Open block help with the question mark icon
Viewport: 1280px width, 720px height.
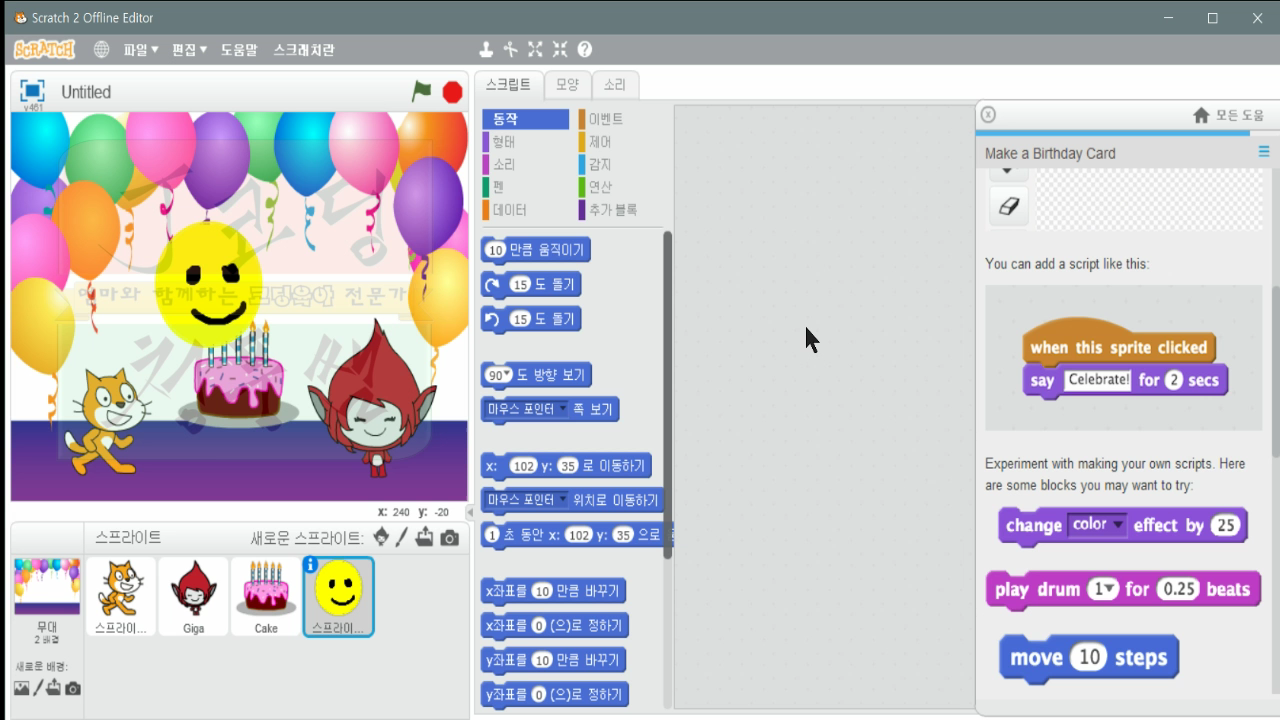click(586, 48)
